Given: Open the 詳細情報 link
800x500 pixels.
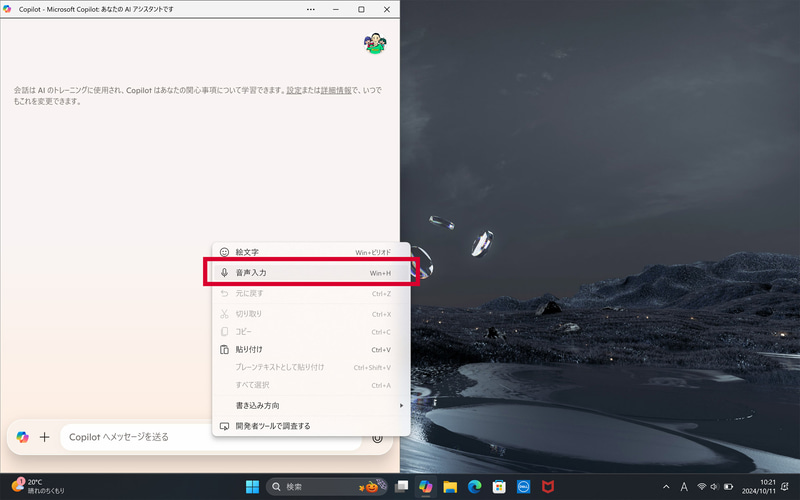Looking at the screenshot, I should (336, 90).
